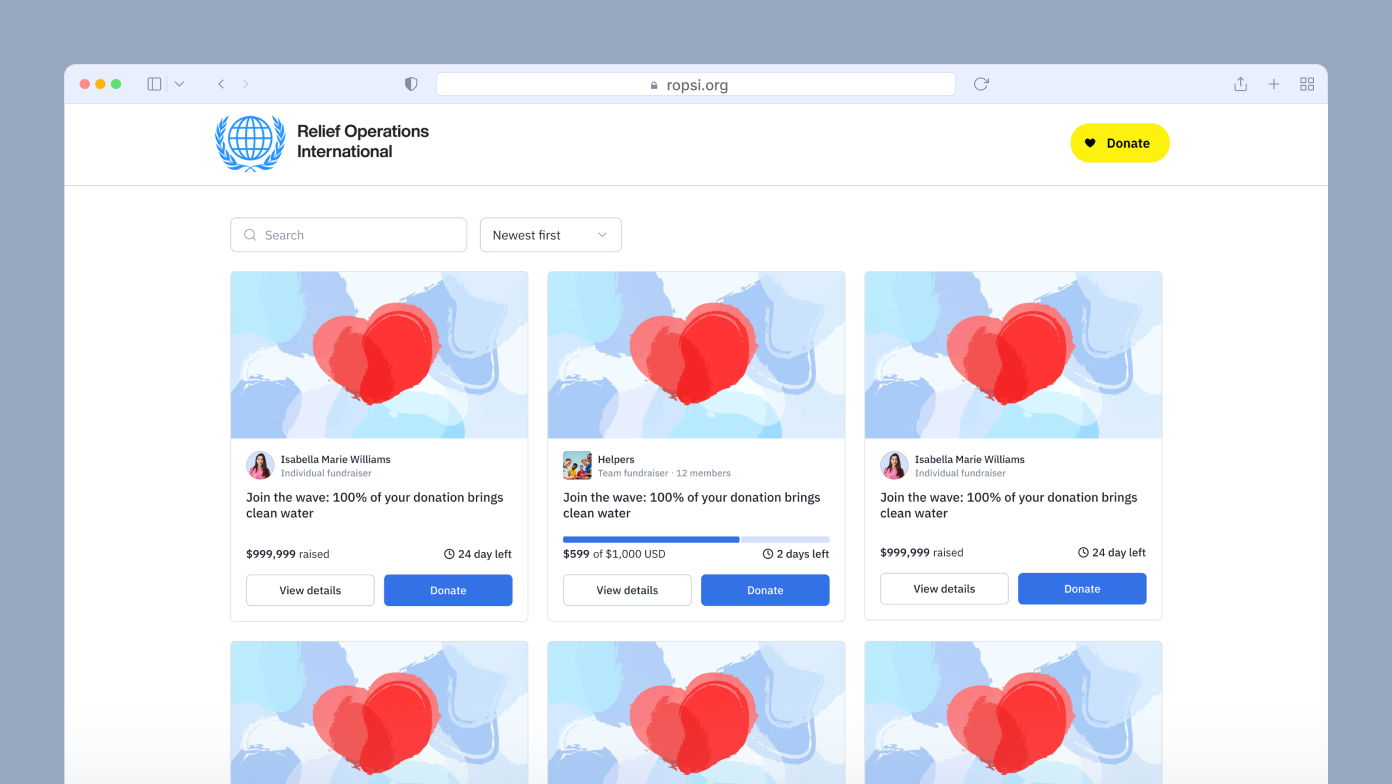The image size is (1392, 784).
Task: Reload the page with the refresh icon
Action: coord(981,84)
